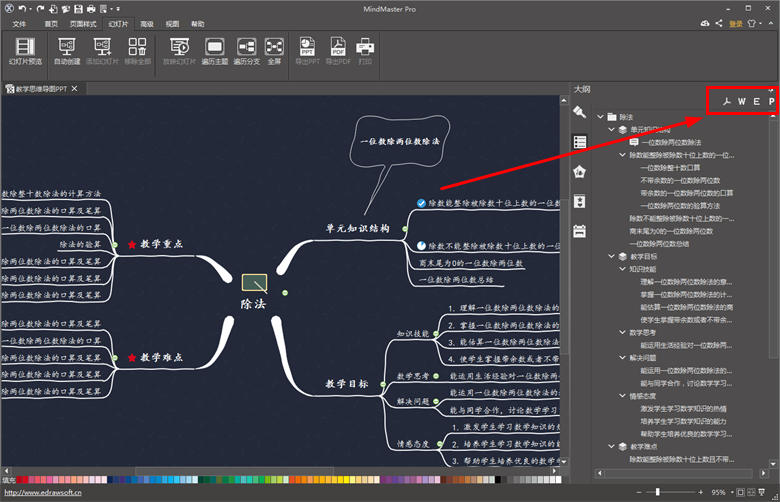The width and height of the screenshot is (780, 502).
Task: Collapse the 解决问题 outline node
Action: click(622, 357)
